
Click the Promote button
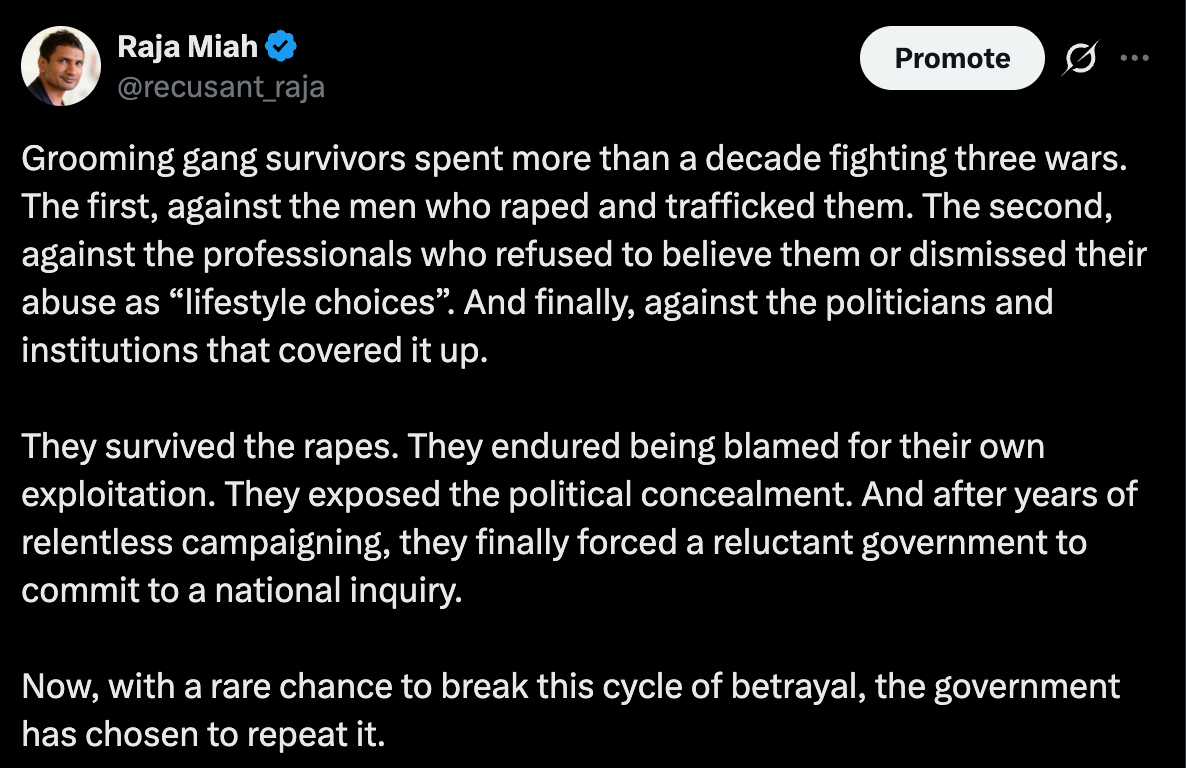[x=951, y=58]
